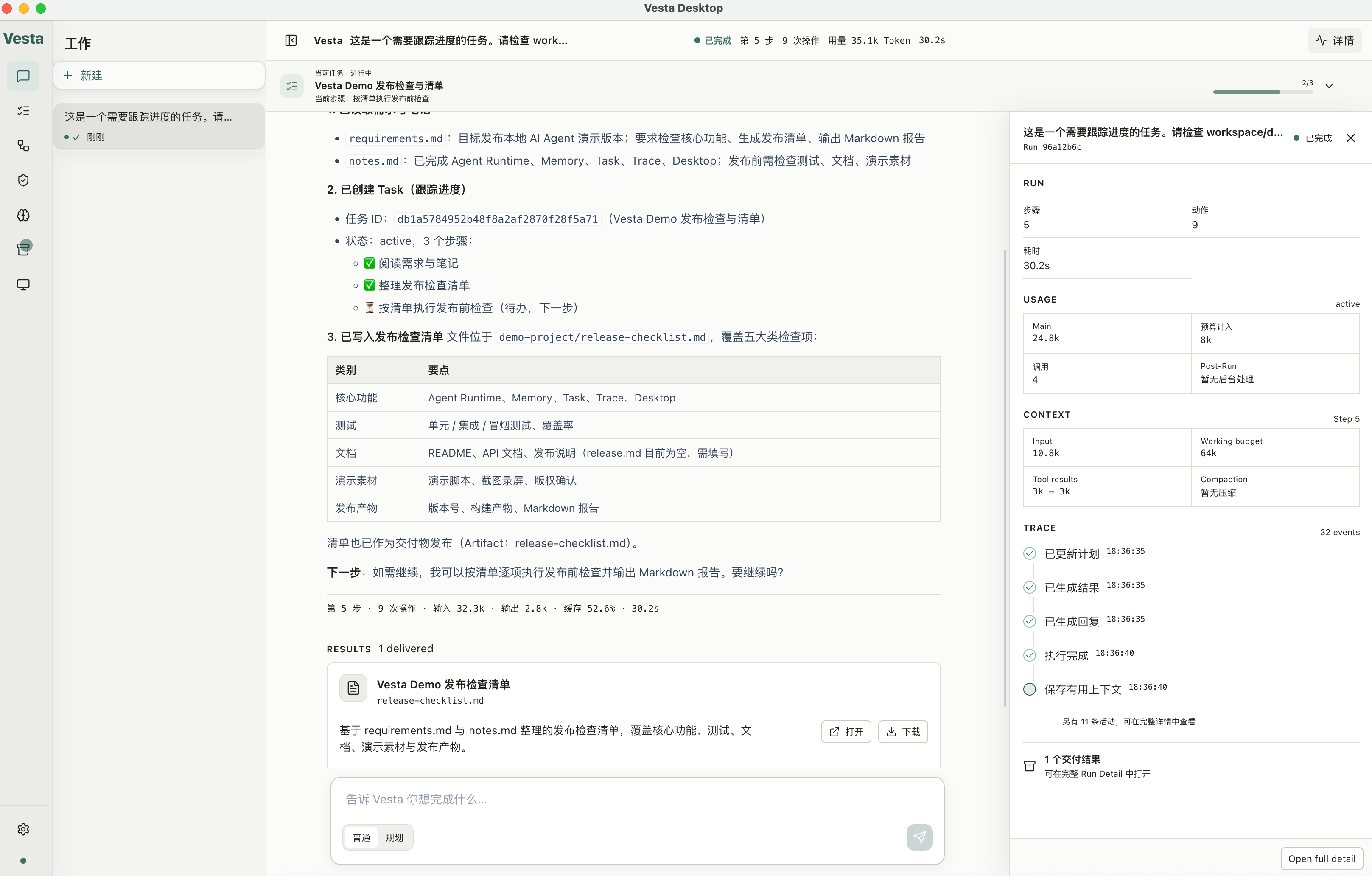Click the Main 24.8k usage cell

pyautogui.click(x=1107, y=333)
